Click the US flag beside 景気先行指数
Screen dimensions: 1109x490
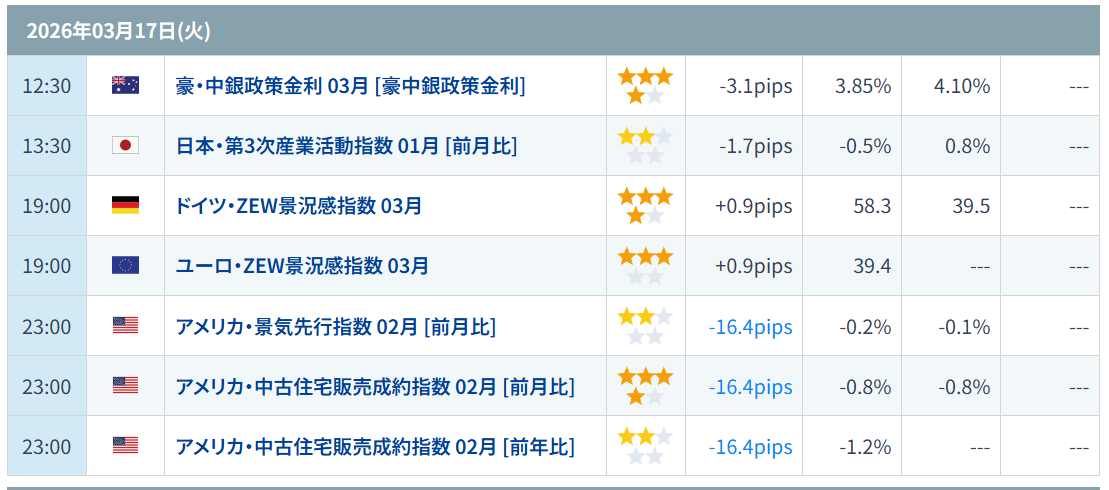(x=125, y=326)
